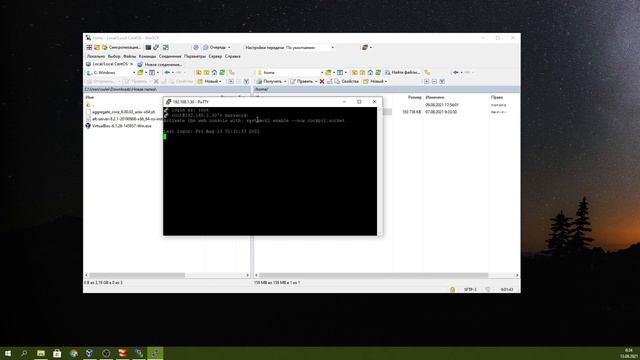The height and width of the screenshot is (360, 640).
Task: Click the Синхронизация toolbar button
Action: coord(122,47)
